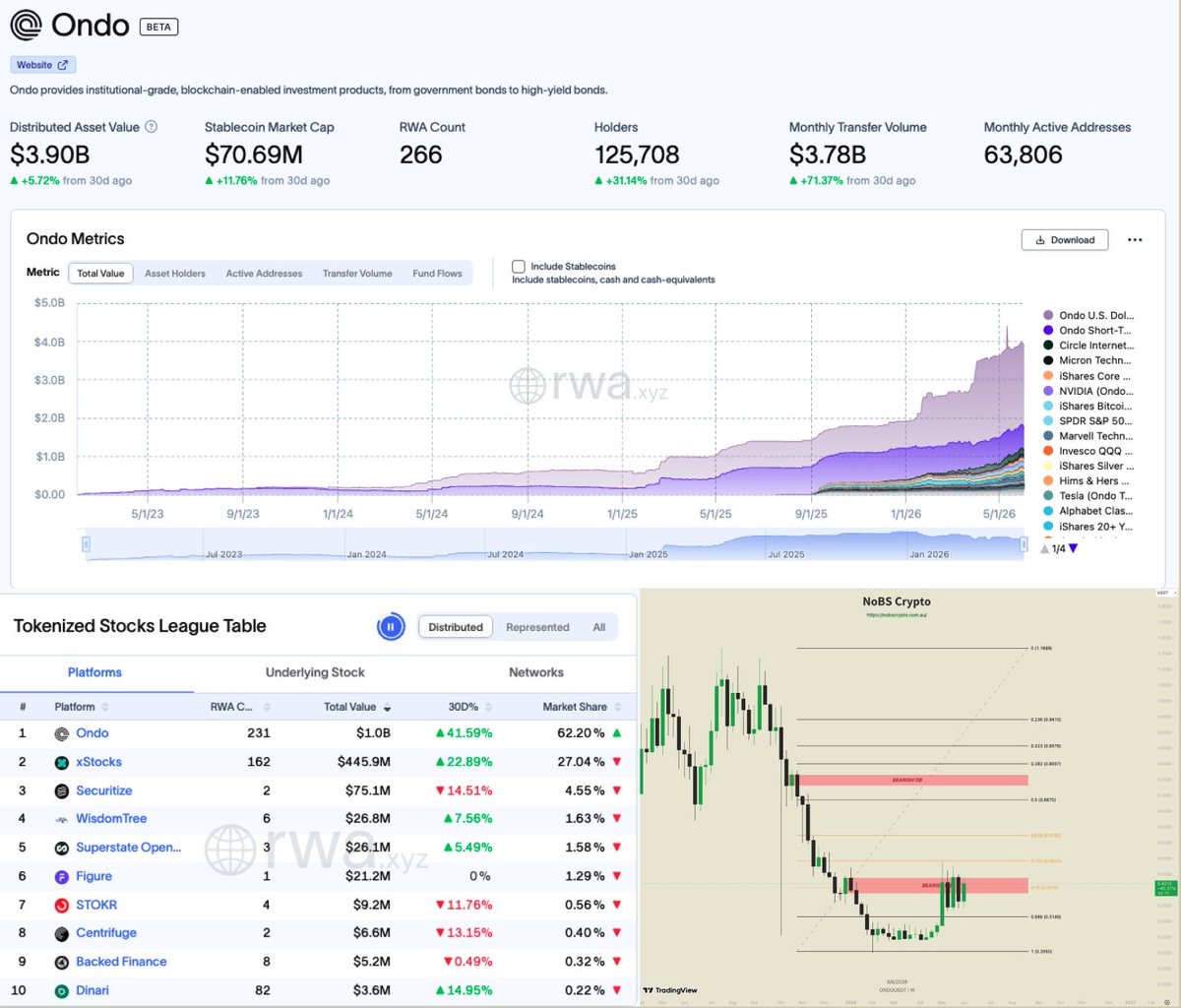Open the Ondo platform link
1181x1008 pixels.
tap(93, 733)
